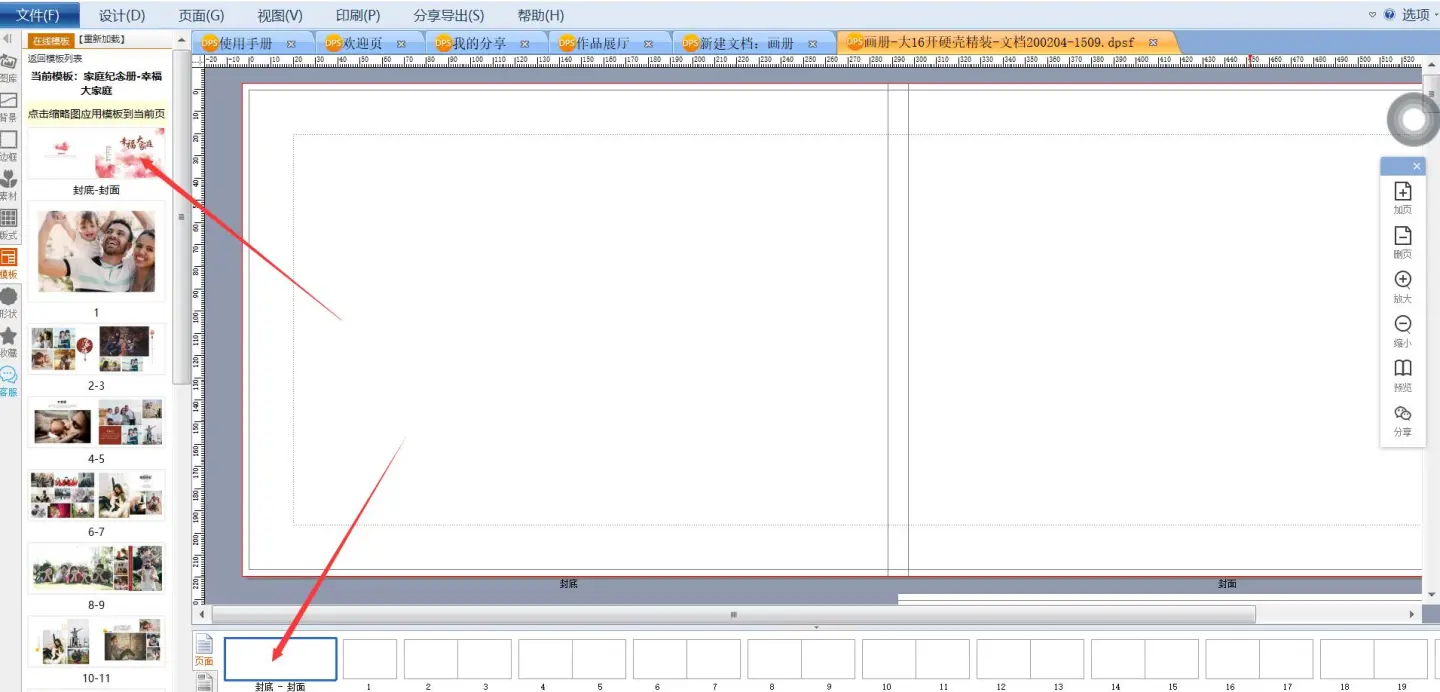Screen dimensions: 1440x692
Task: Collapse the left sidebar panel arrow
Action: click(x=8, y=39)
